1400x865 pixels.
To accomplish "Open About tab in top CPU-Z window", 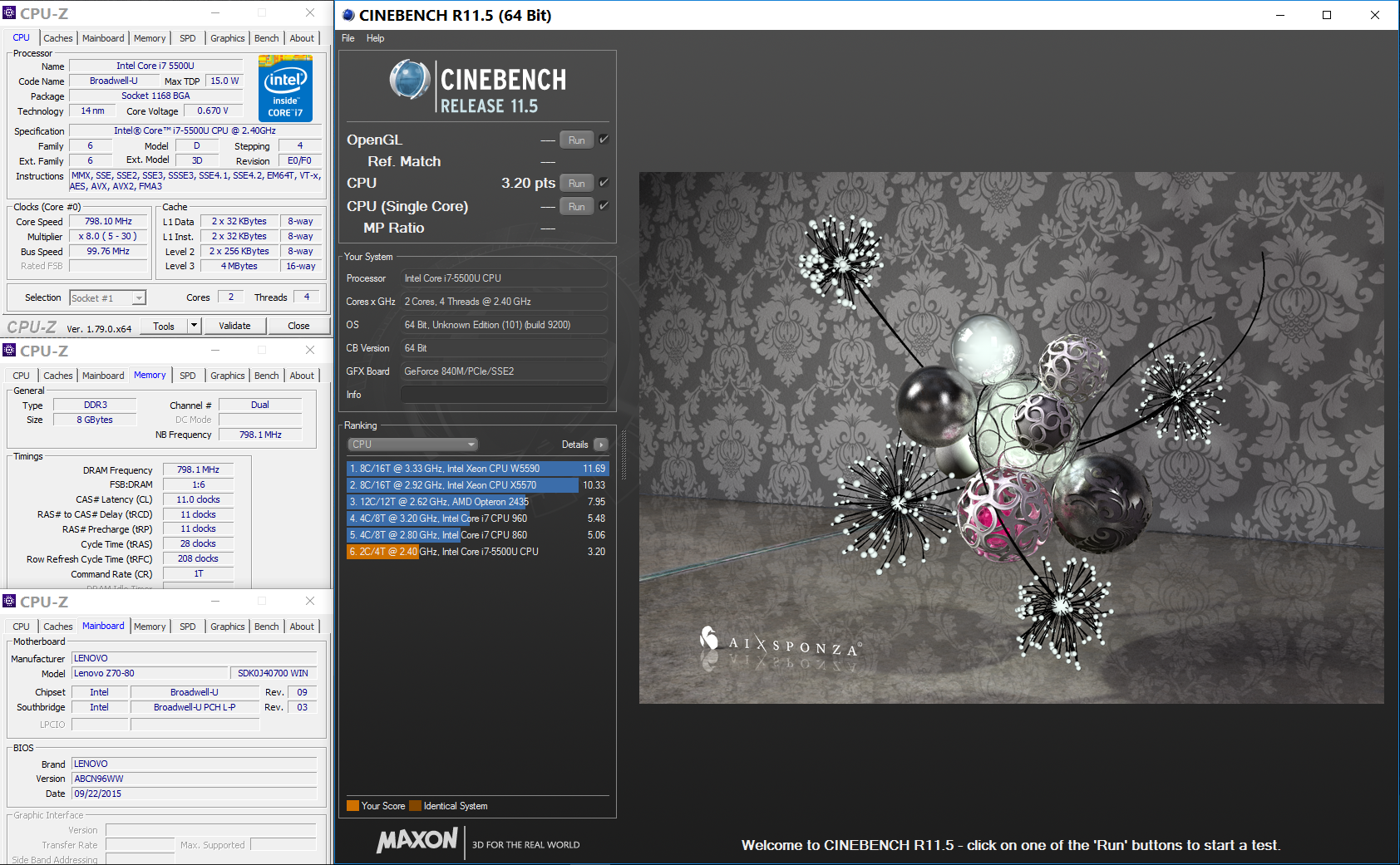I will tap(302, 38).
